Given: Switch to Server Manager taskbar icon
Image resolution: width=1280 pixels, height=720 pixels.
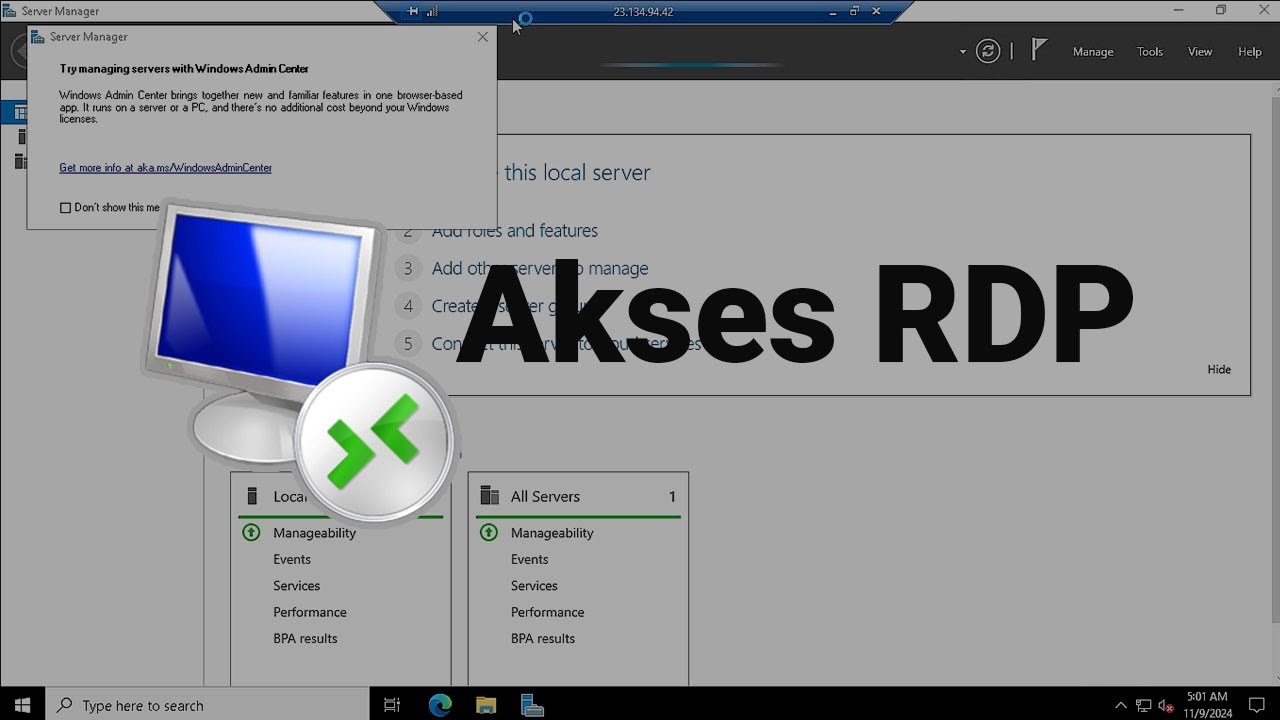Looking at the screenshot, I should pos(532,705).
